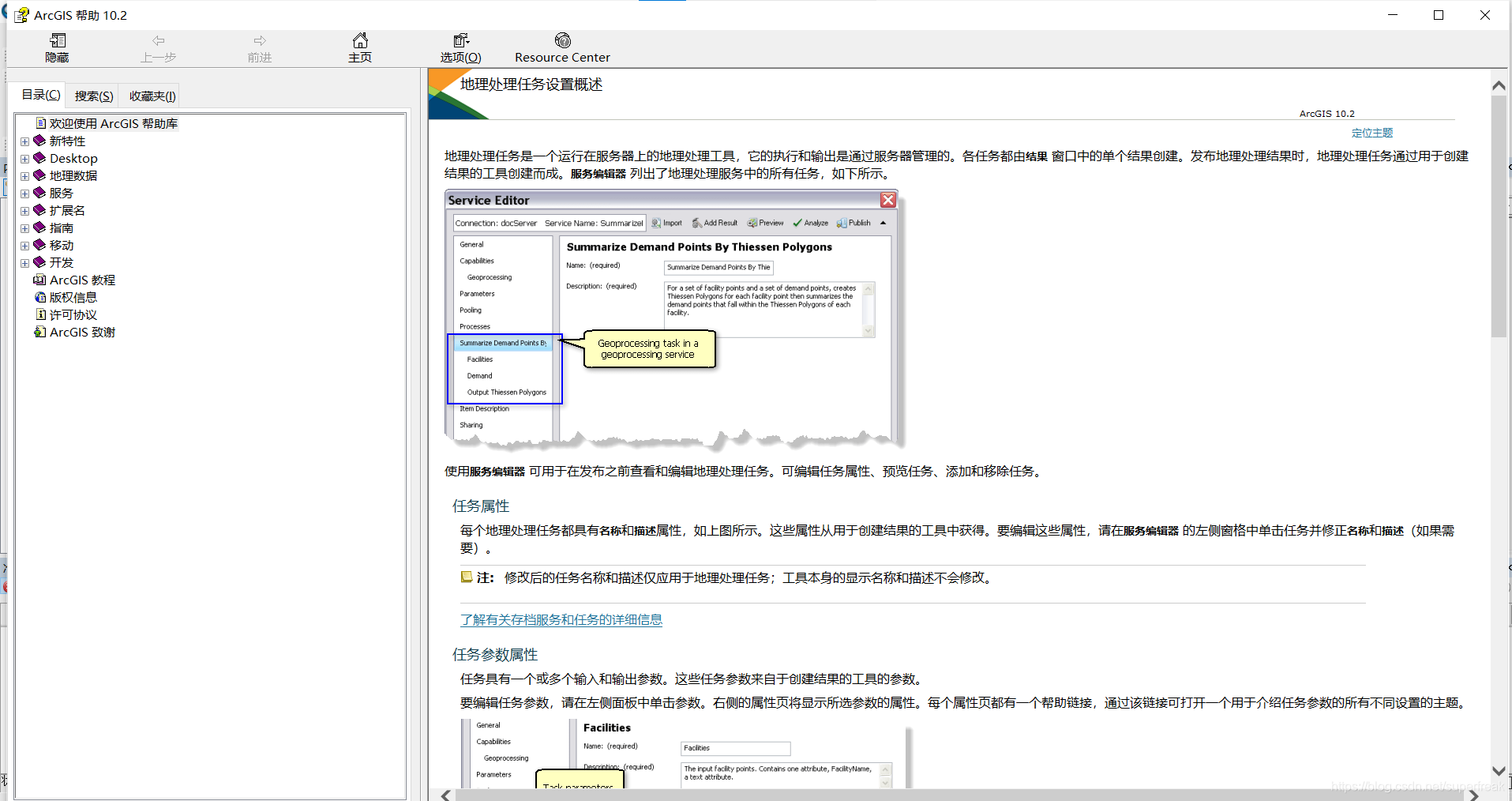The height and width of the screenshot is (801, 1512).
Task: Switch to the 收藏夹(I) tab
Action: 152,96
